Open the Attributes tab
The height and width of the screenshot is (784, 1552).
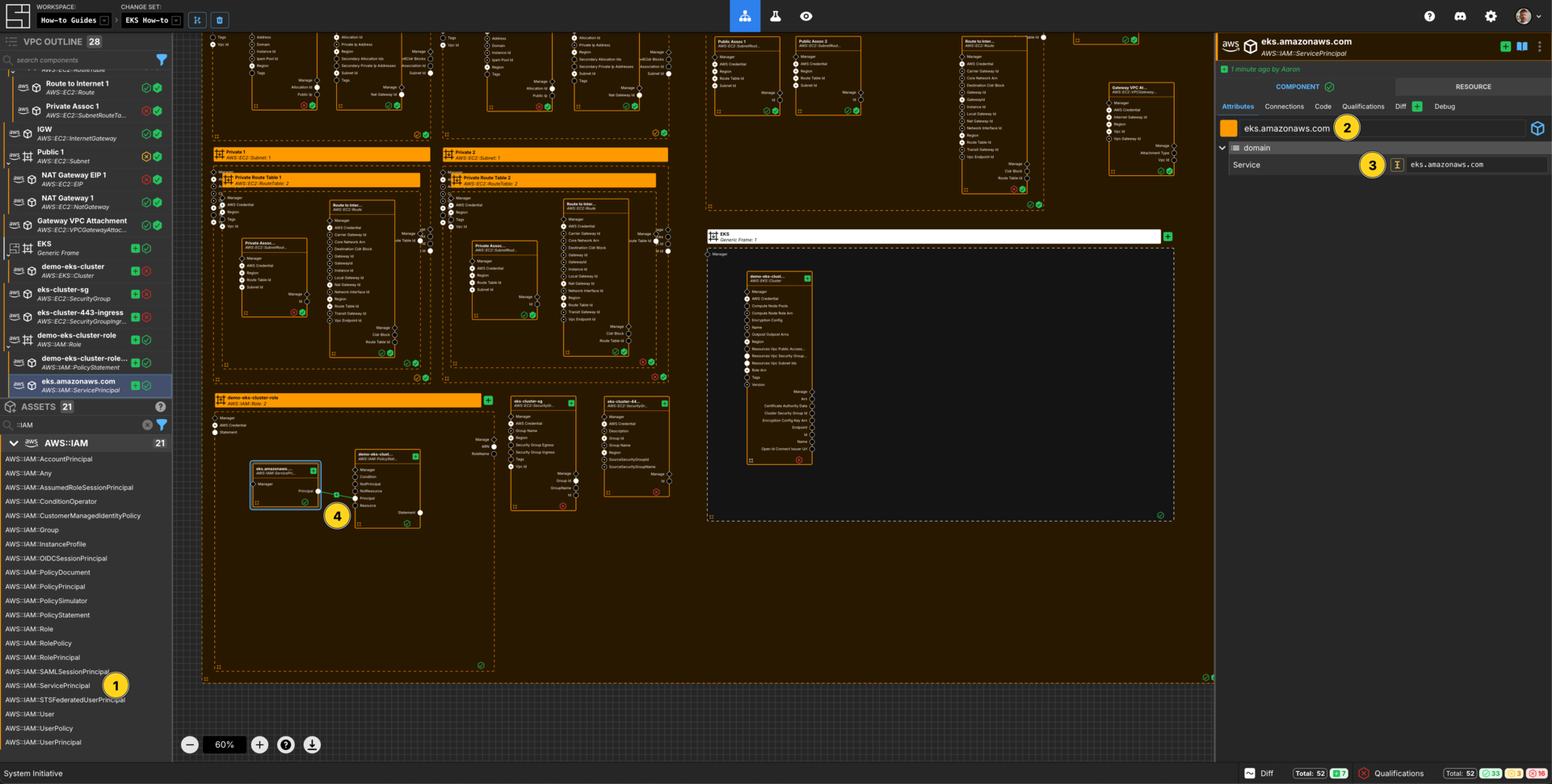pos(1238,107)
